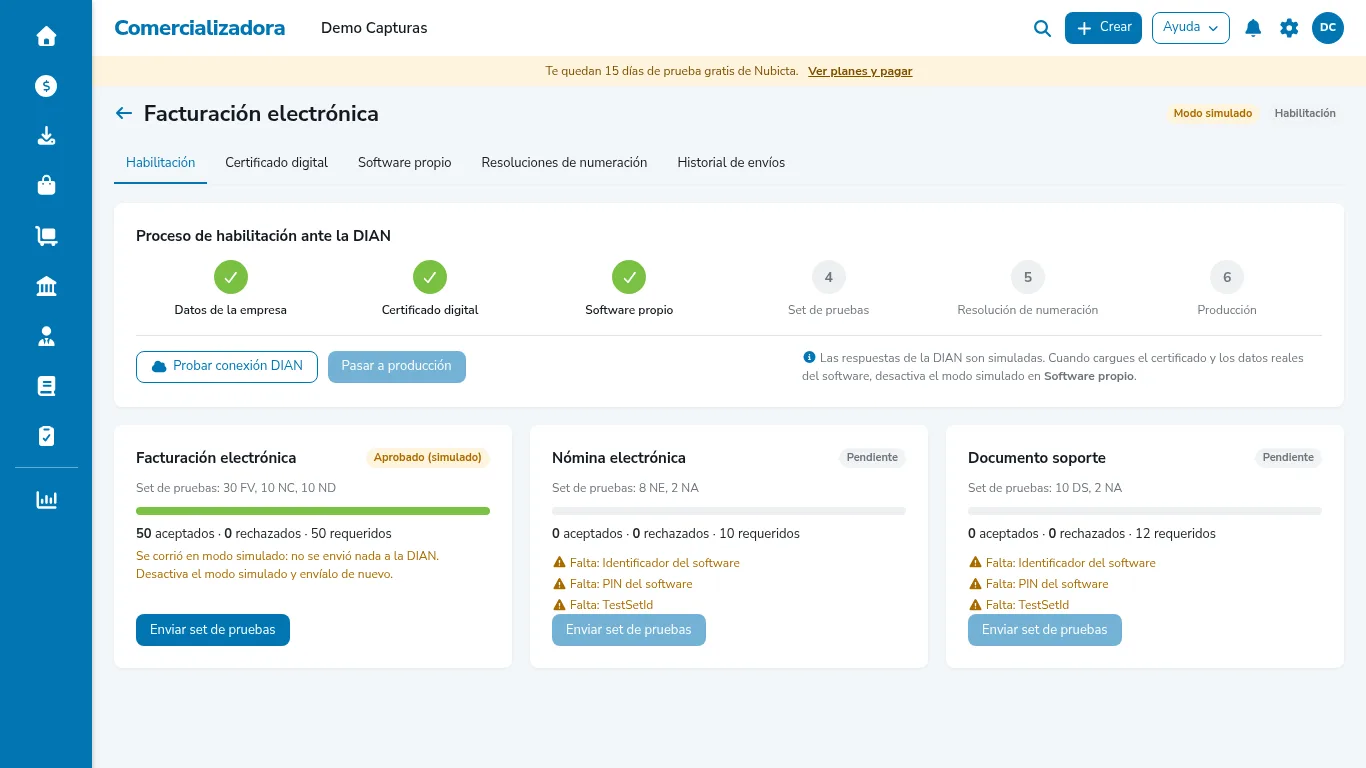Open the shopping bag sidebar icon
The height and width of the screenshot is (768, 1366).
click(x=46, y=186)
